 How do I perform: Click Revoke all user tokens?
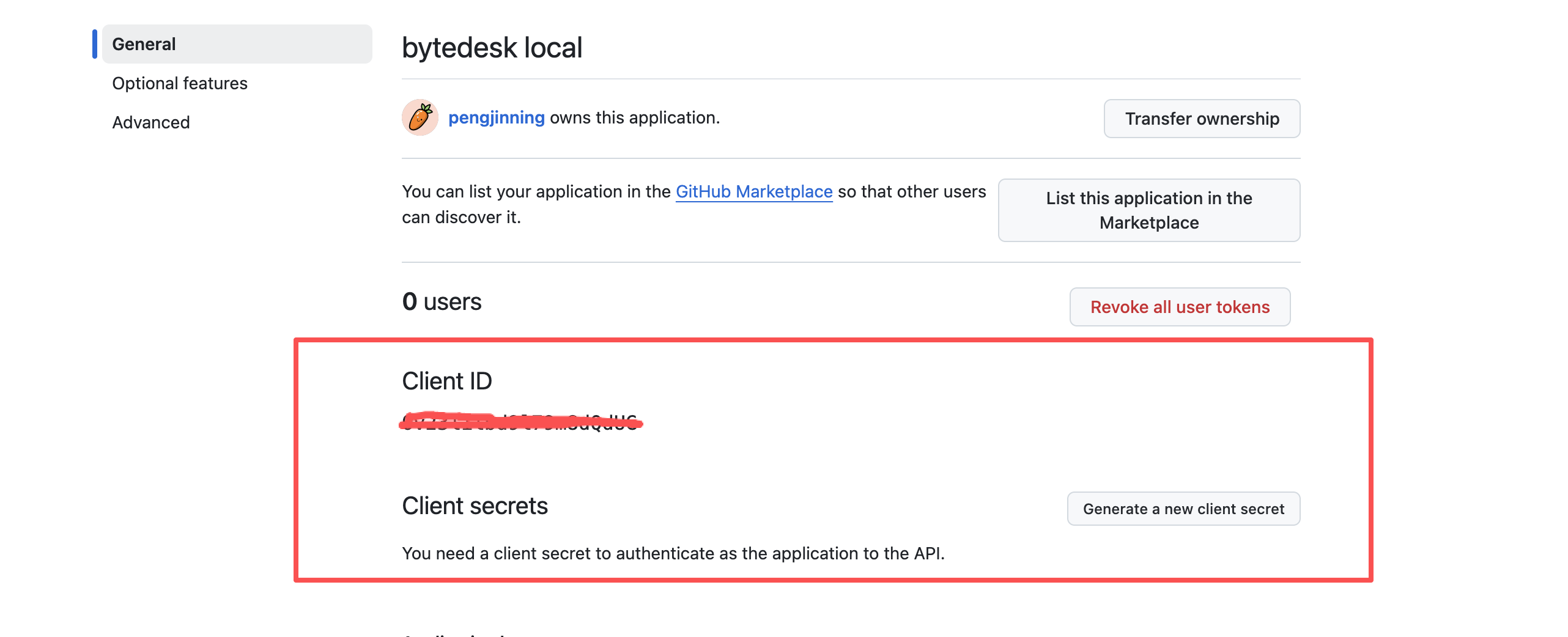click(1179, 307)
